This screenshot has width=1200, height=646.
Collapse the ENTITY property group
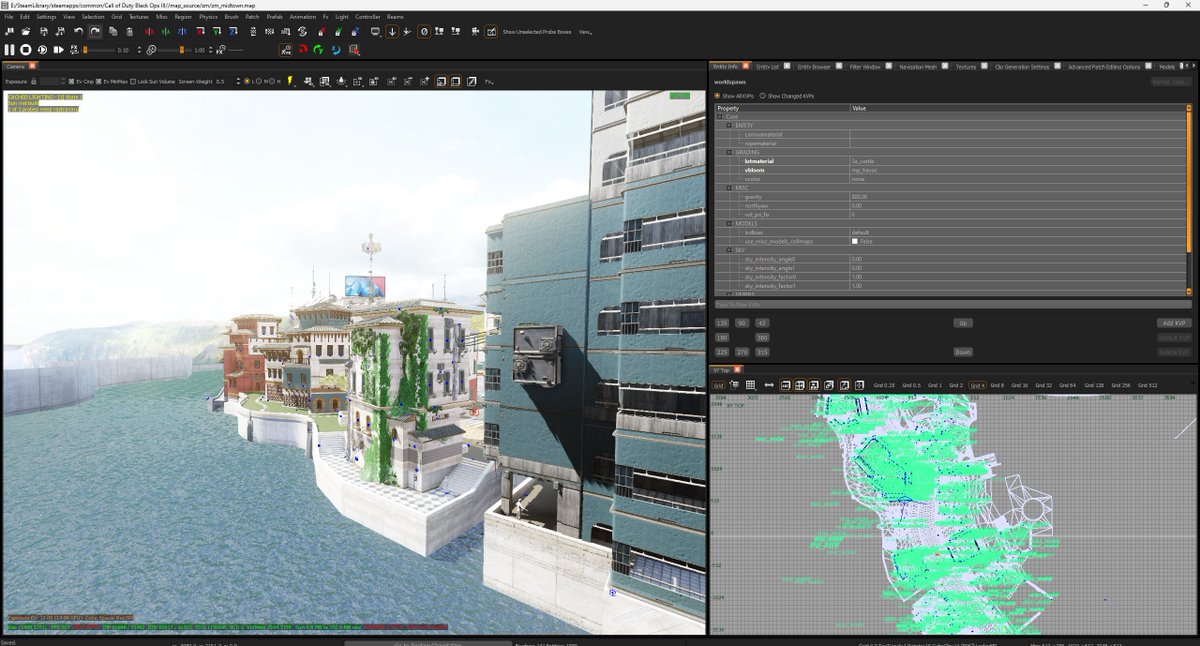click(x=729, y=125)
